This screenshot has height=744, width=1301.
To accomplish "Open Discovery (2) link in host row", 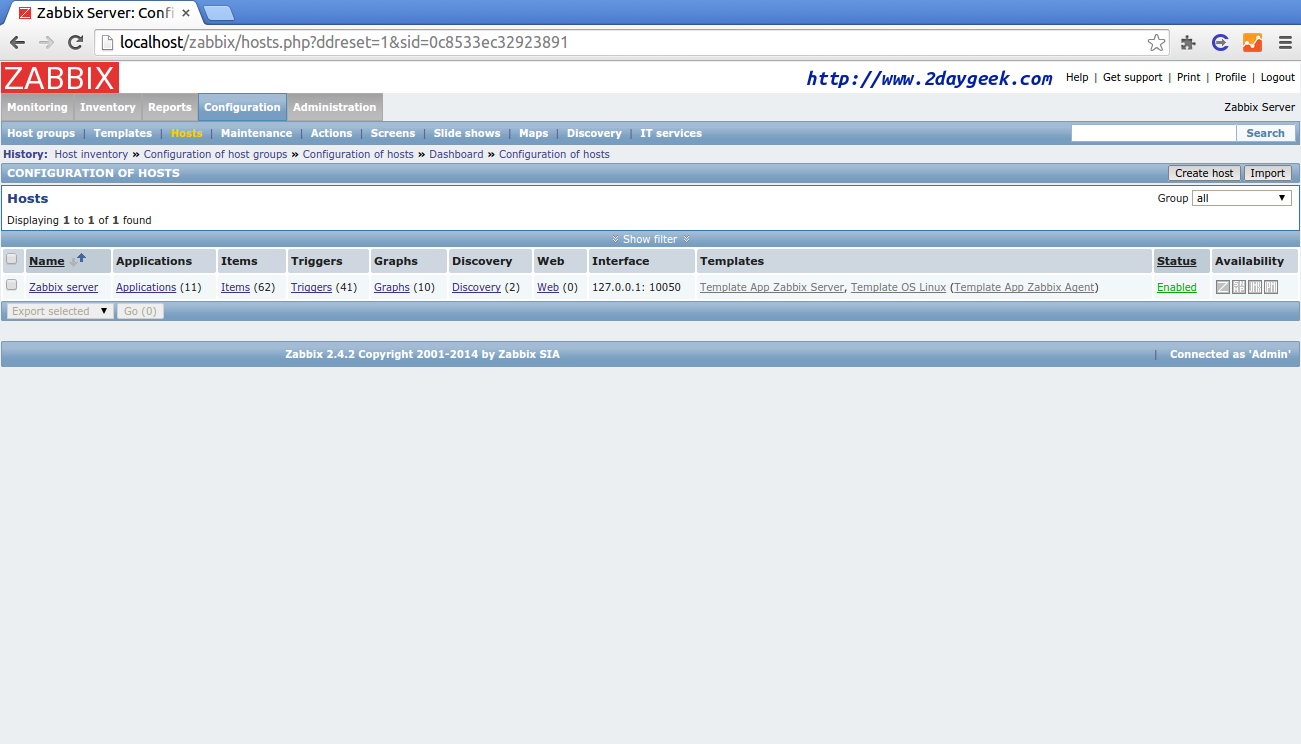I will [476, 287].
